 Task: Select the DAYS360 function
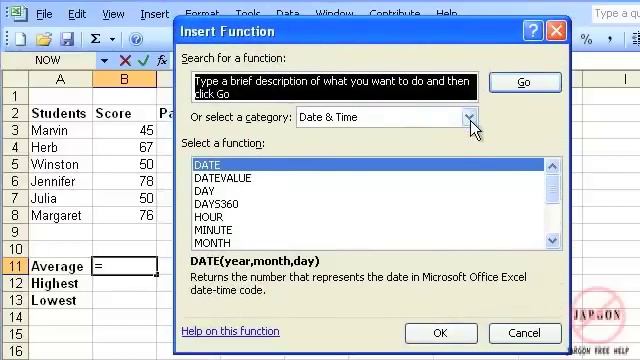[368, 204]
